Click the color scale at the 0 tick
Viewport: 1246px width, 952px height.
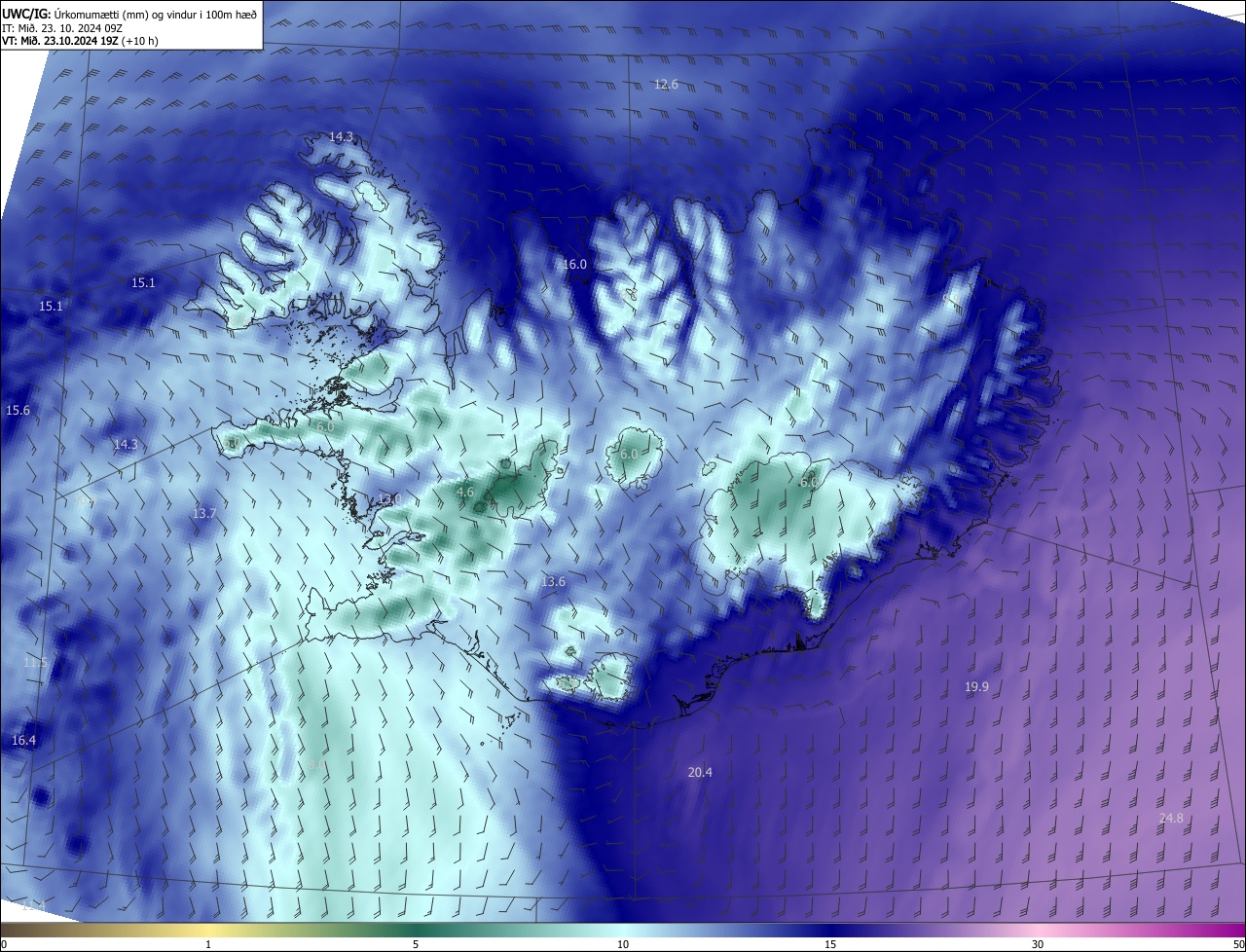click(4, 944)
